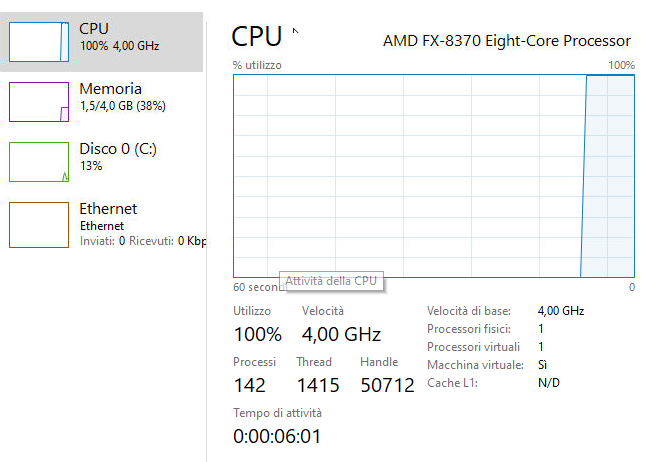Click the Handle count 50712
The image size is (647, 462).
point(386,386)
